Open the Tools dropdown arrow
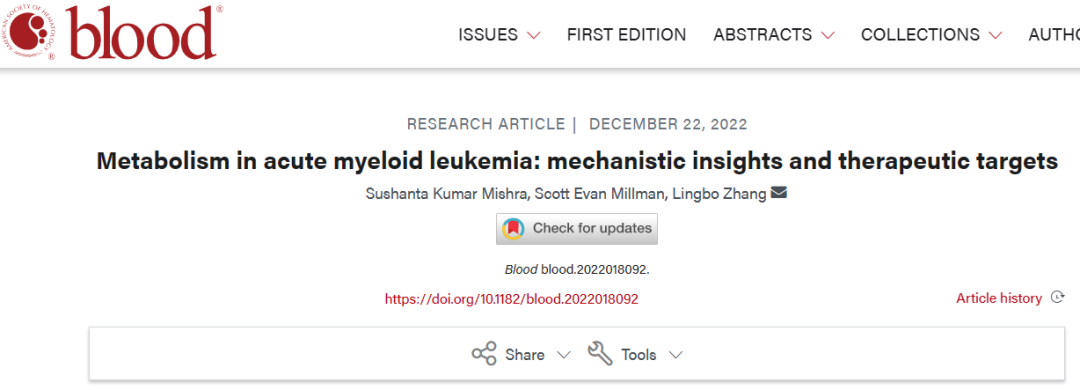 [675, 356]
